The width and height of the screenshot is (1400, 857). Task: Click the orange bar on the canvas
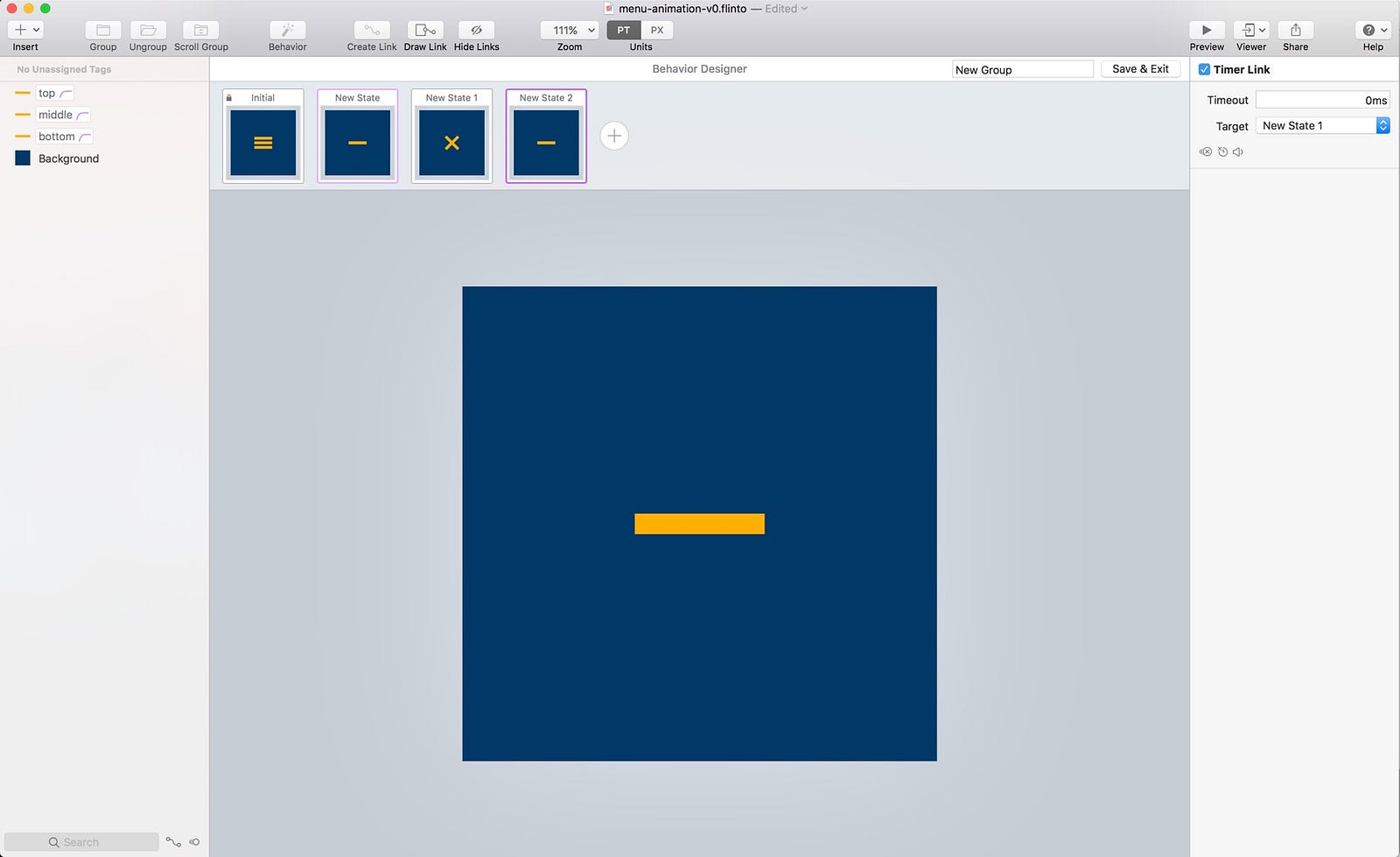(699, 523)
